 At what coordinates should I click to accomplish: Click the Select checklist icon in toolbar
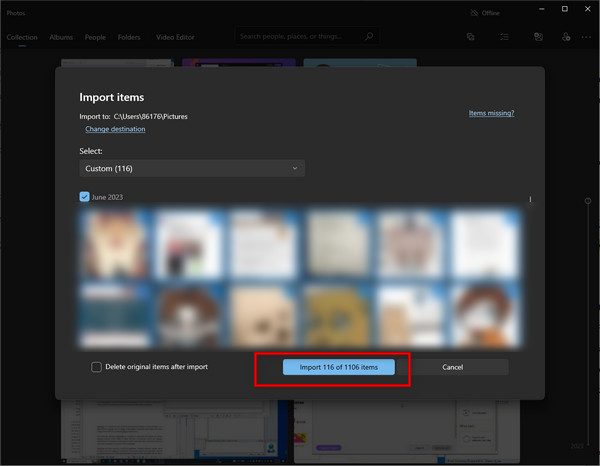pyautogui.click(x=504, y=37)
